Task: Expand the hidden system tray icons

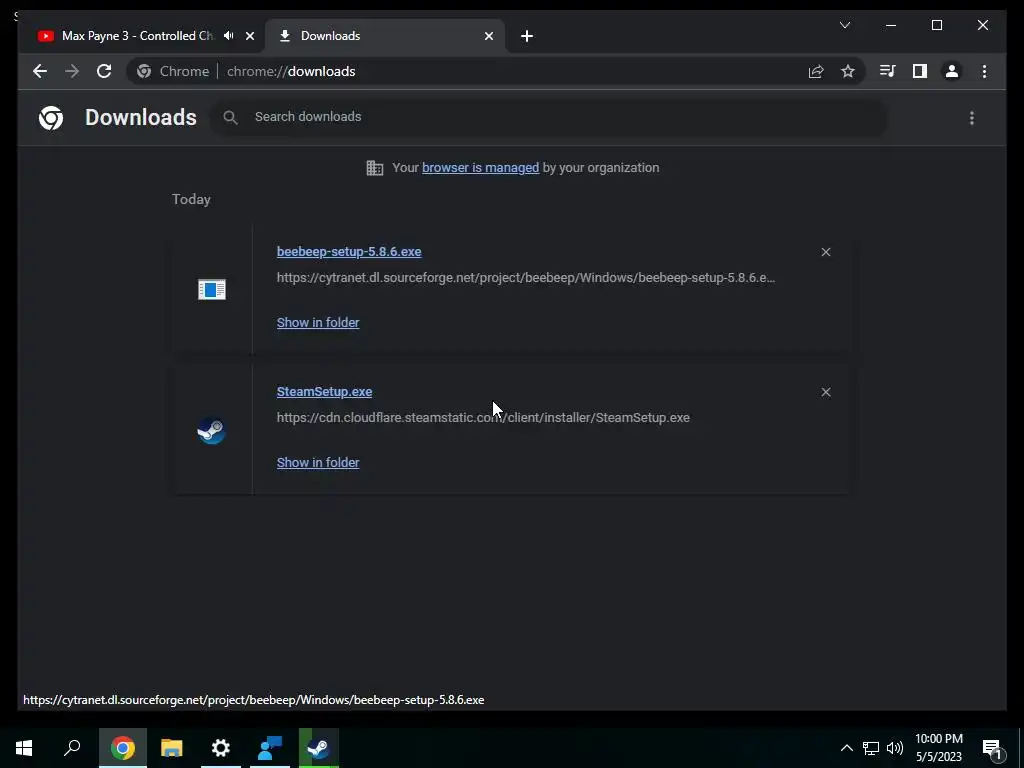Action: (x=846, y=748)
